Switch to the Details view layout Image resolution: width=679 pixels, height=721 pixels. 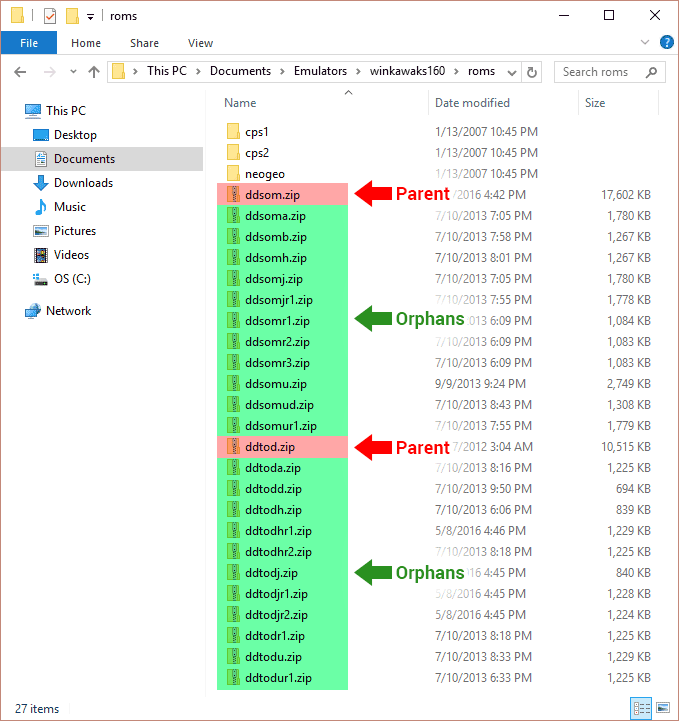[x=641, y=708]
